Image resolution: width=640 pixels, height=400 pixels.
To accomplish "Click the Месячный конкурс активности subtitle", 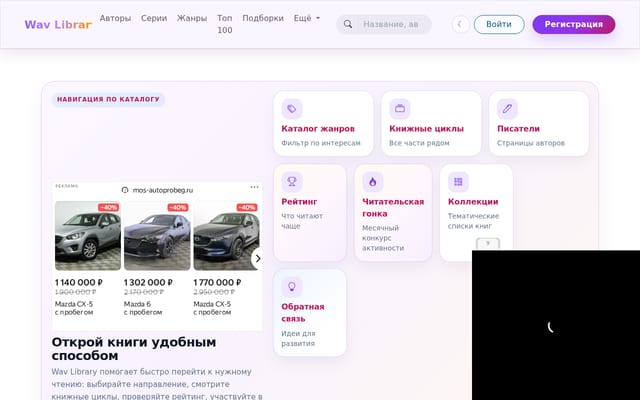I will click(x=383, y=238).
